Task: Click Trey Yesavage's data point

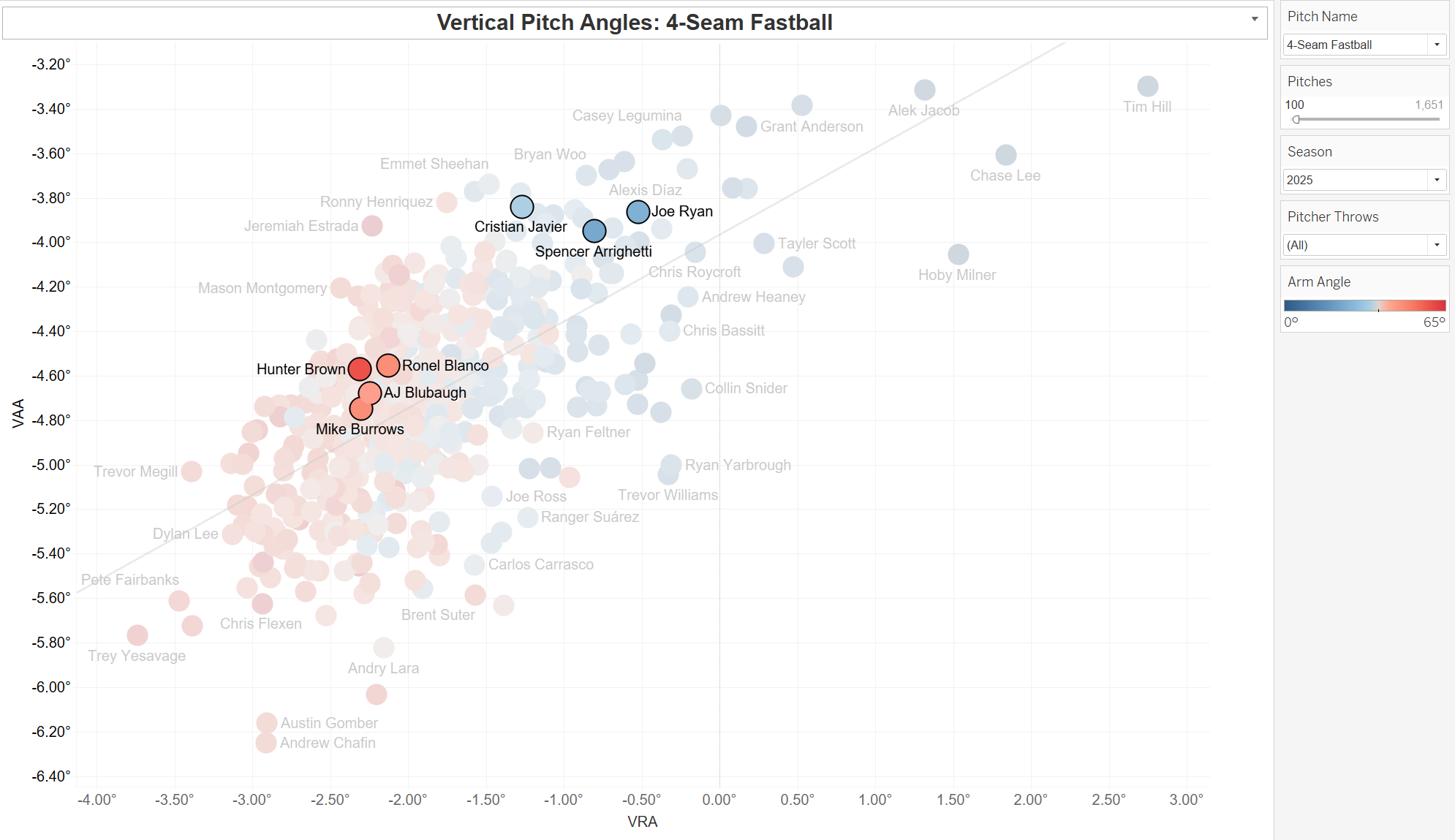Action: [137, 635]
